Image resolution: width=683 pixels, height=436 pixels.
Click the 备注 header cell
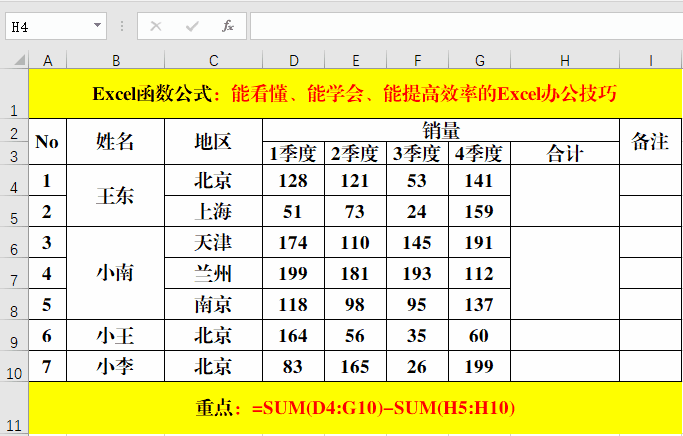tap(651, 142)
